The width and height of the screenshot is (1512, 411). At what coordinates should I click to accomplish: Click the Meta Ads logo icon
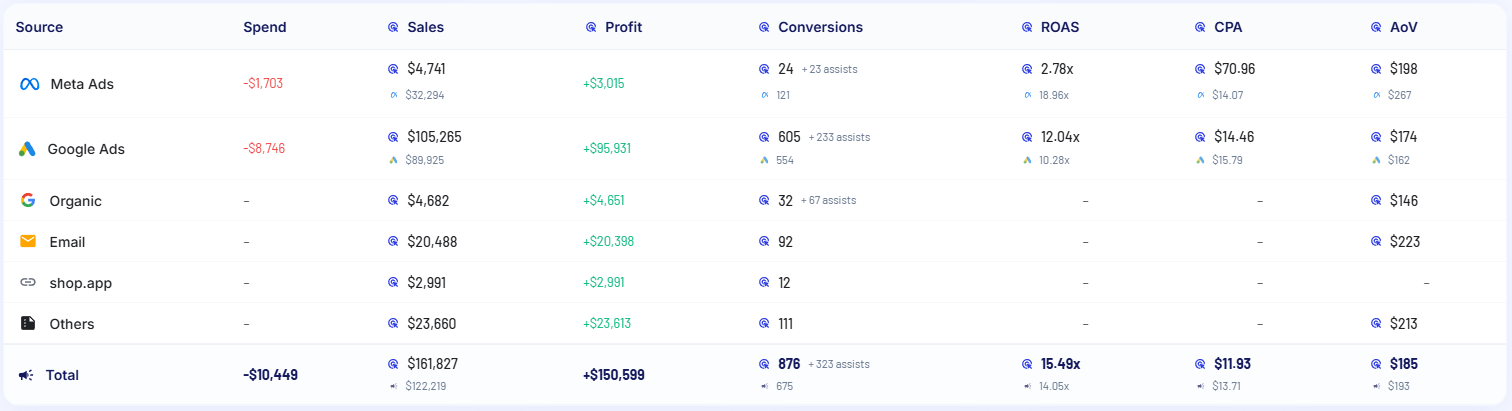click(29, 84)
